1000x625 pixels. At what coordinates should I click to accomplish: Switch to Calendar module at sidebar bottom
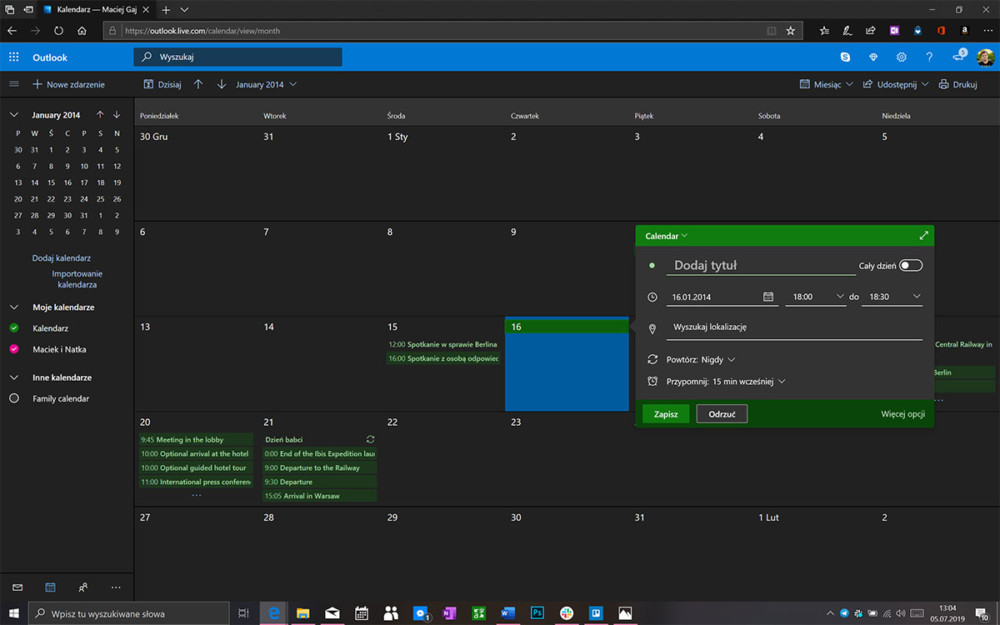click(x=50, y=587)
